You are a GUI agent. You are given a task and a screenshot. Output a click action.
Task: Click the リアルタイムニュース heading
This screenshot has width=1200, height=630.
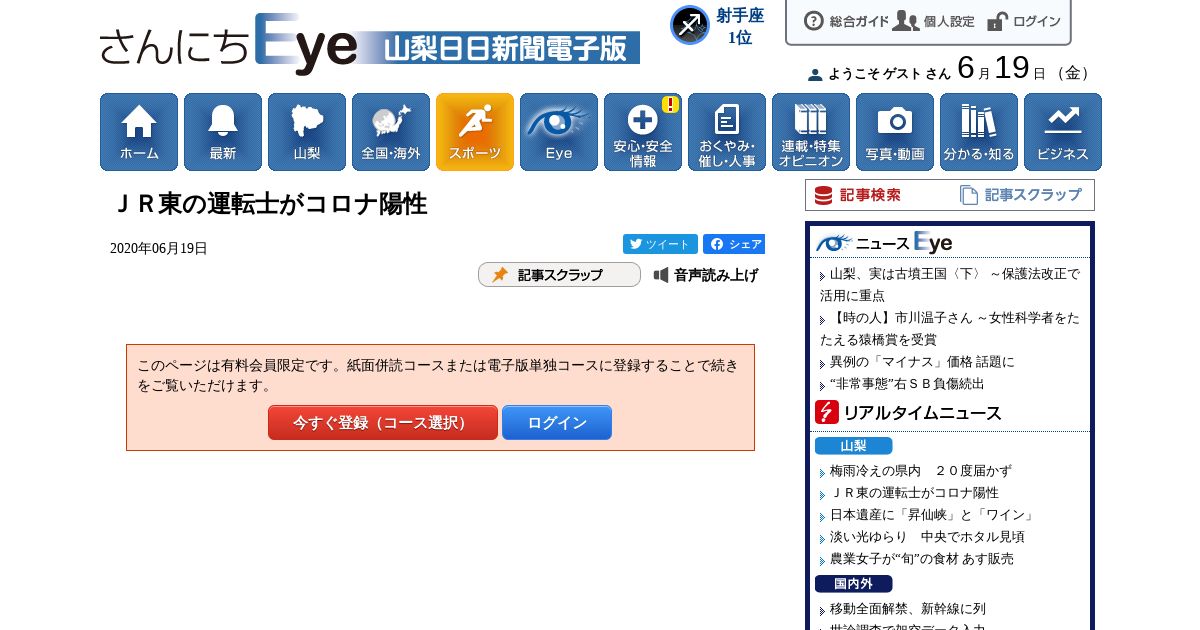[908, 412]
